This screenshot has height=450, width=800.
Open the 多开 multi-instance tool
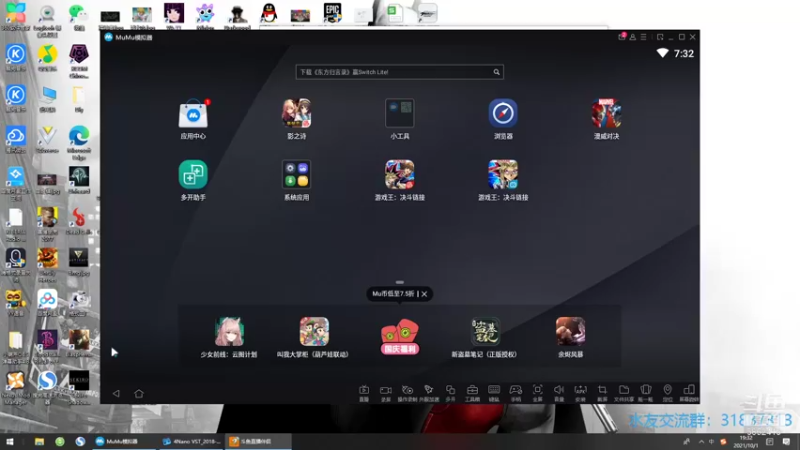coord(451,393)
